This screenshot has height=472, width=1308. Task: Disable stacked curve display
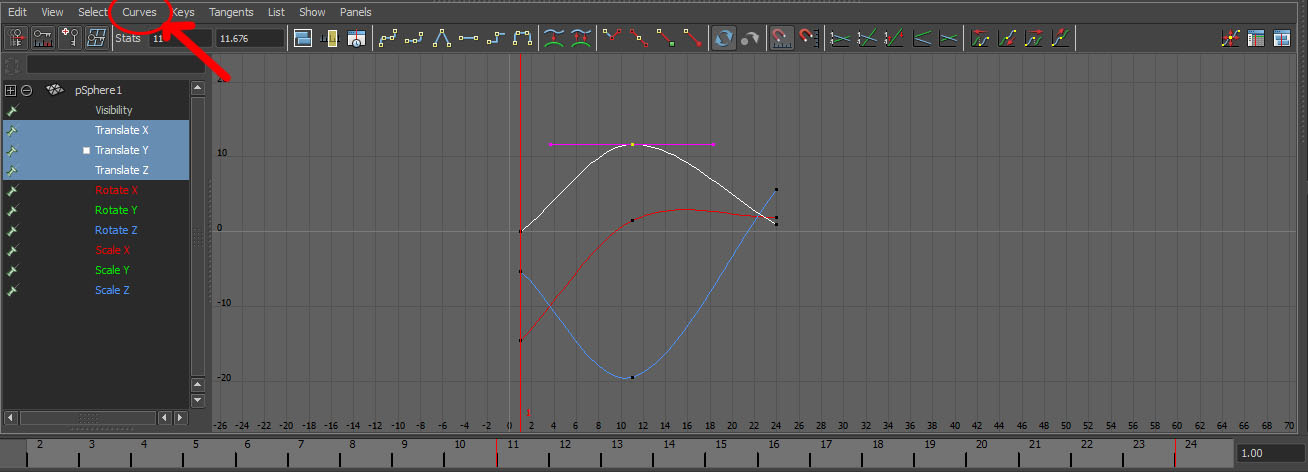pos(948,38)
